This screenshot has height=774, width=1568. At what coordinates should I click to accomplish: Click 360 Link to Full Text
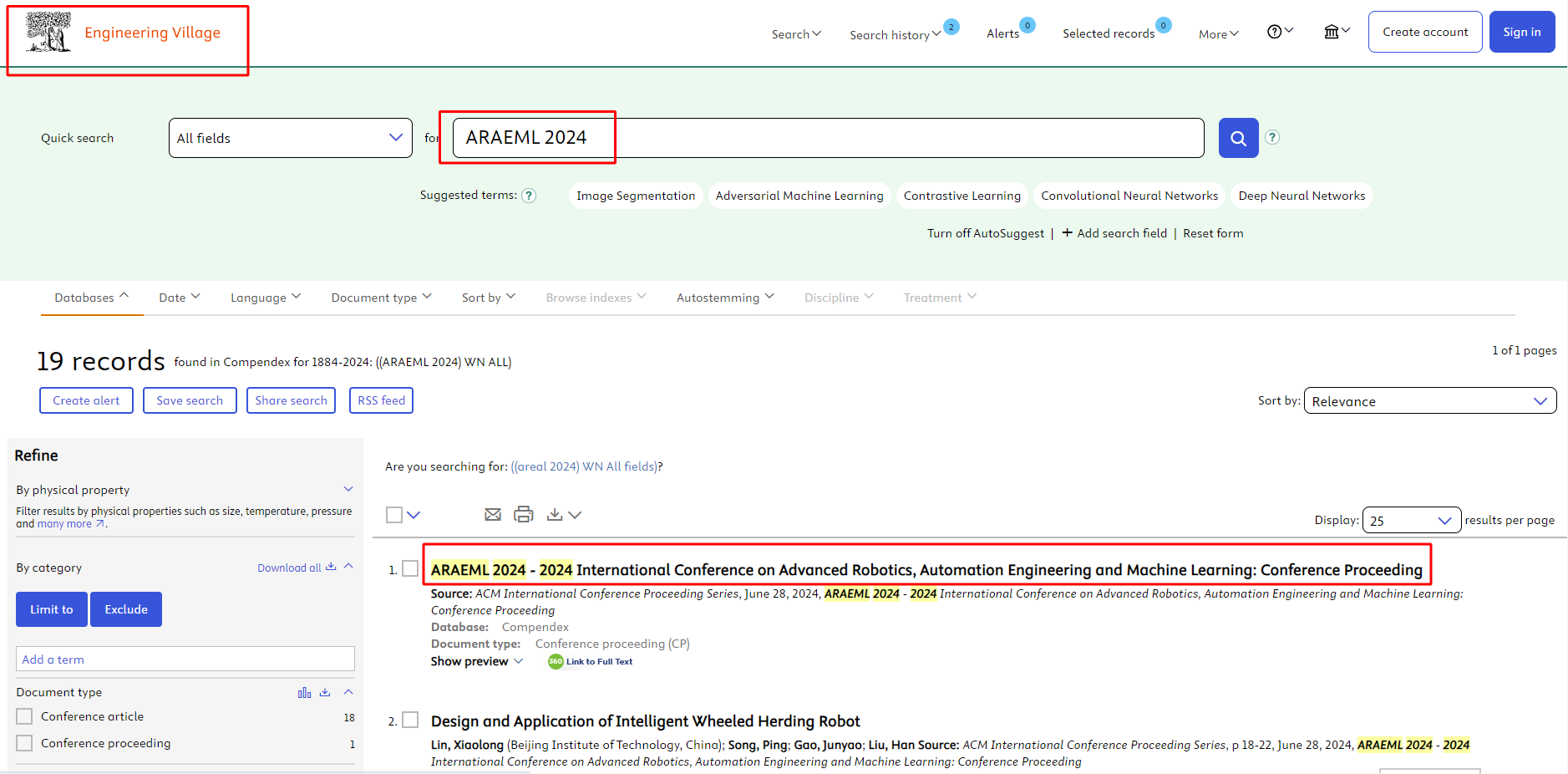pos(591,661)
